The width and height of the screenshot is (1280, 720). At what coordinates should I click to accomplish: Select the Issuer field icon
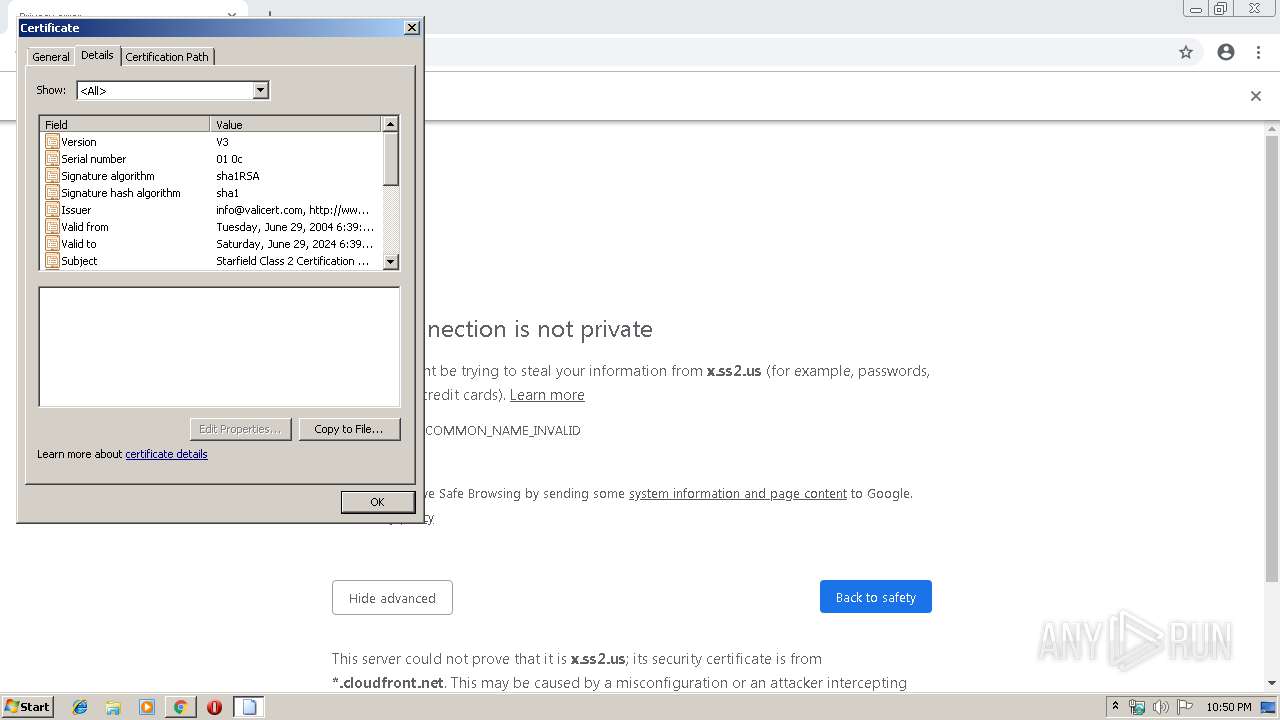tap(52, 210)
